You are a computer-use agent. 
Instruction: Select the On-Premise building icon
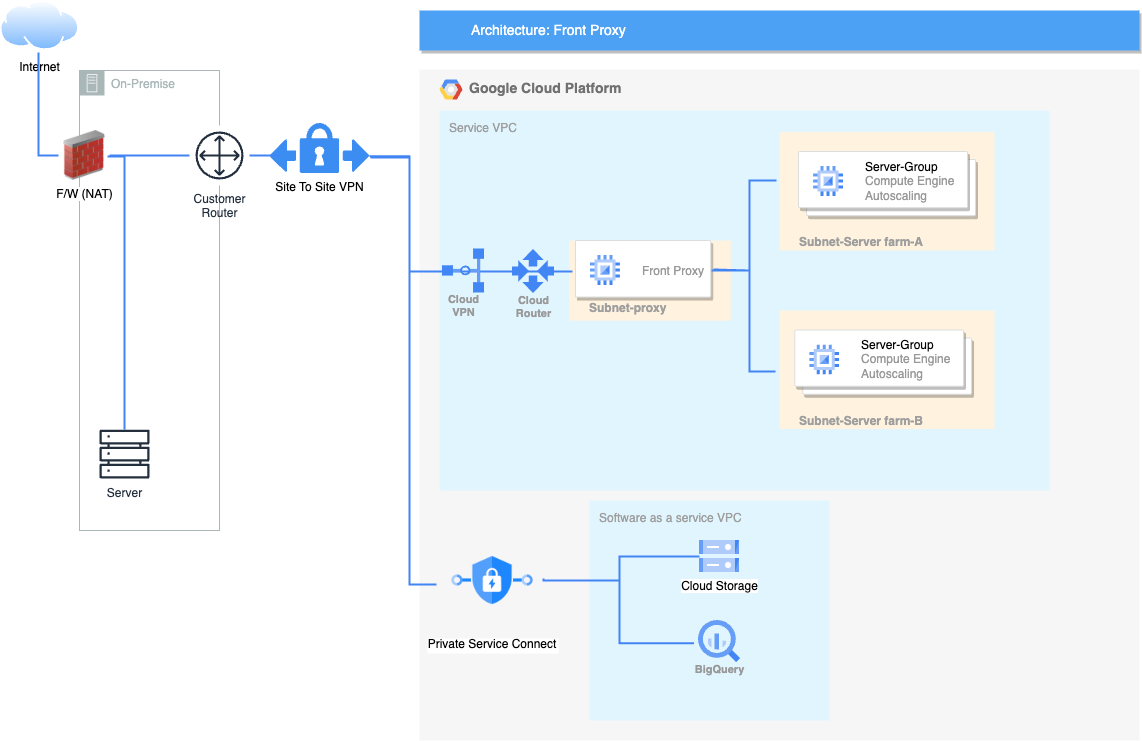[x=92, y=84]
